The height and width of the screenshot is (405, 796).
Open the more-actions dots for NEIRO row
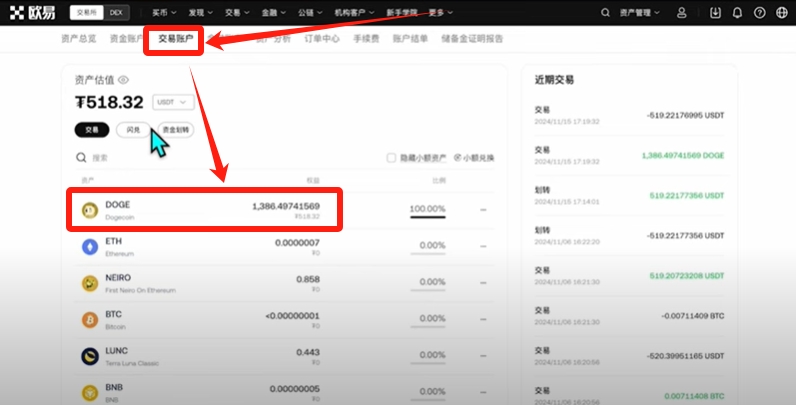click(483, 283)
